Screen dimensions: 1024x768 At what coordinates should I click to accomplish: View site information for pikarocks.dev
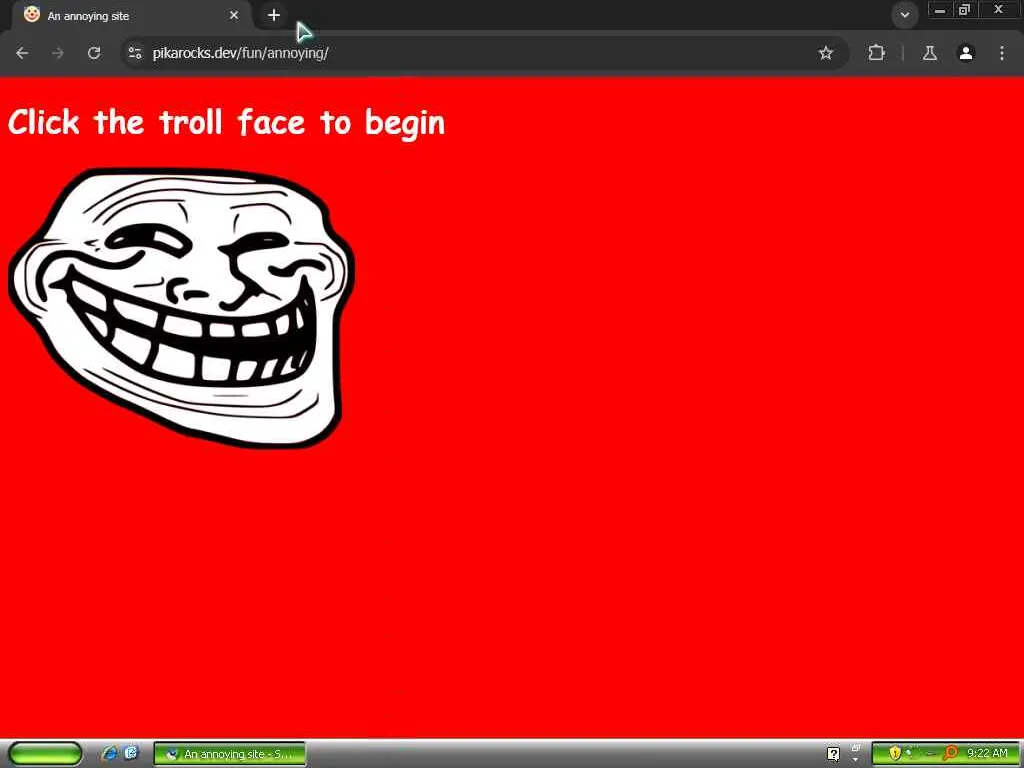click(x=135, y=53)
